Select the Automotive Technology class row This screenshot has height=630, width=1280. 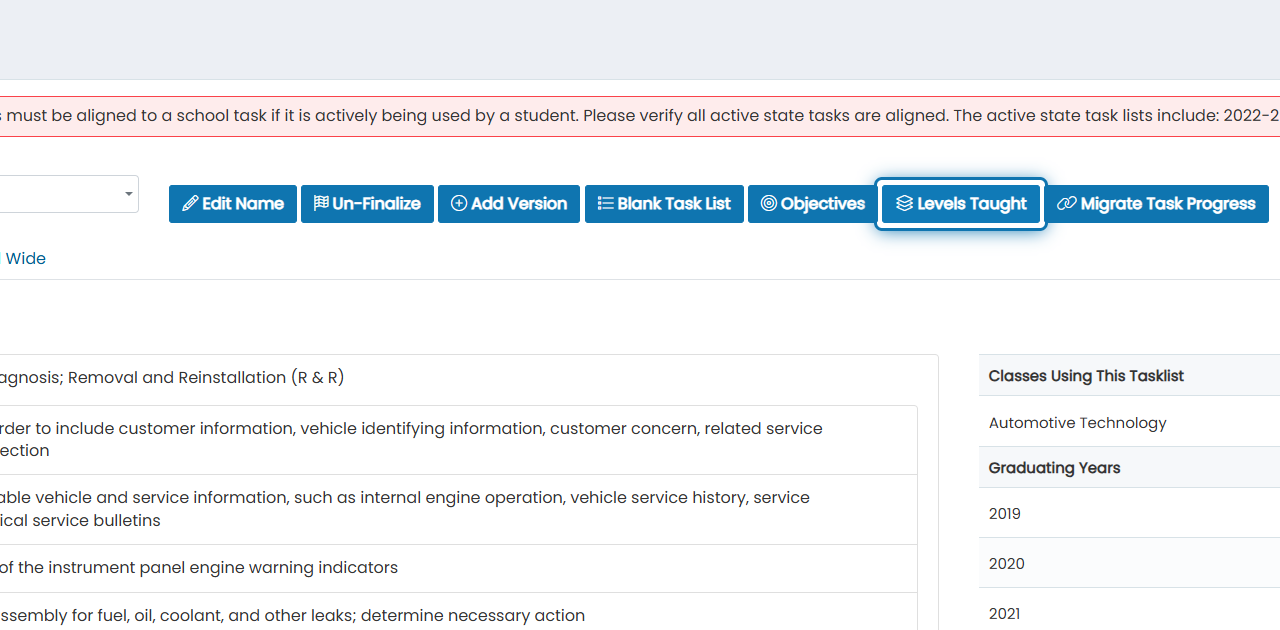(x=1129, y=423)
